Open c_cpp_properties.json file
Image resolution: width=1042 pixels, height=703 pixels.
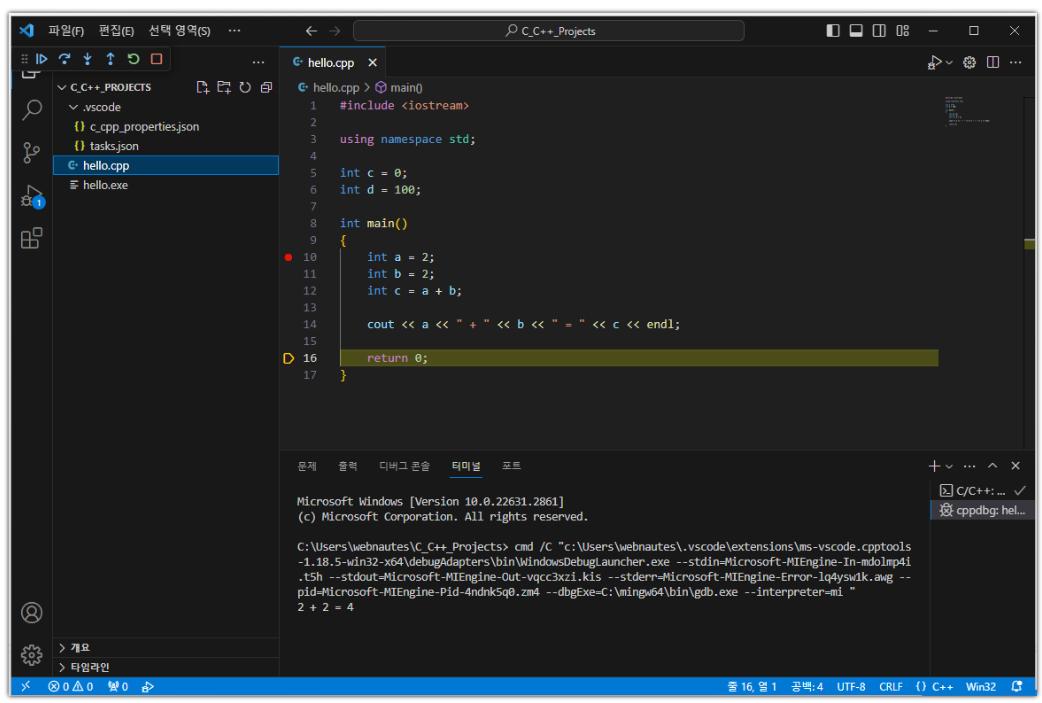click(165, 126)
